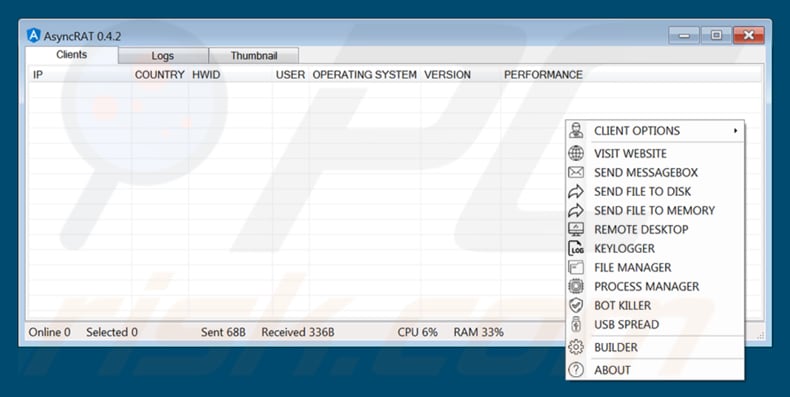Click the envelope icon for Send Messagebox
790x397 pixels.
tap(576, 172)
